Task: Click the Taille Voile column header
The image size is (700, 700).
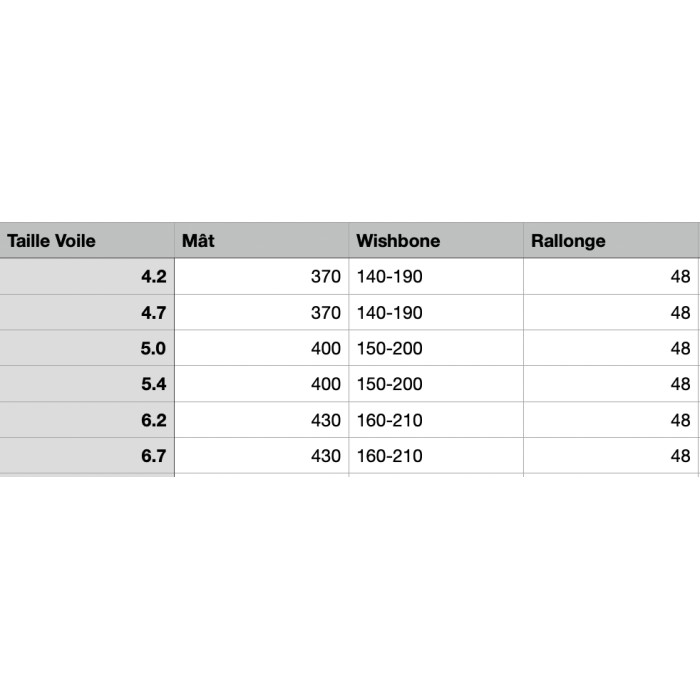Action: tap(86, 241)
